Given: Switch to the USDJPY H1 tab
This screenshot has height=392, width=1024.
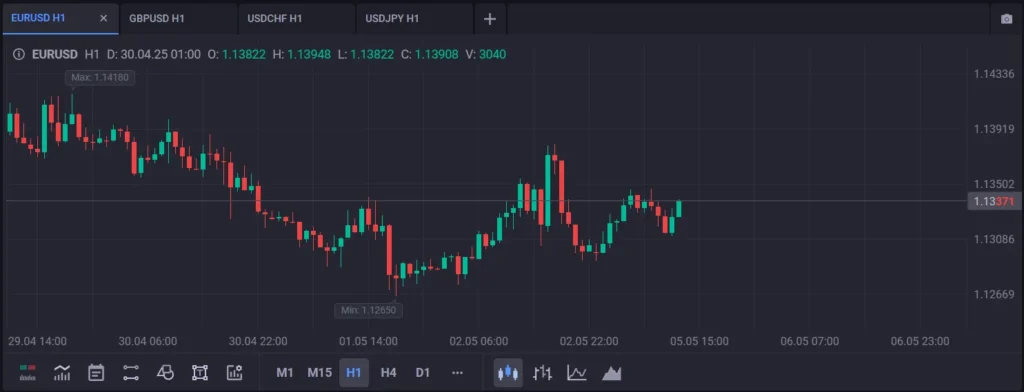Looking at the screenshot, I should (x=415, y=18).
